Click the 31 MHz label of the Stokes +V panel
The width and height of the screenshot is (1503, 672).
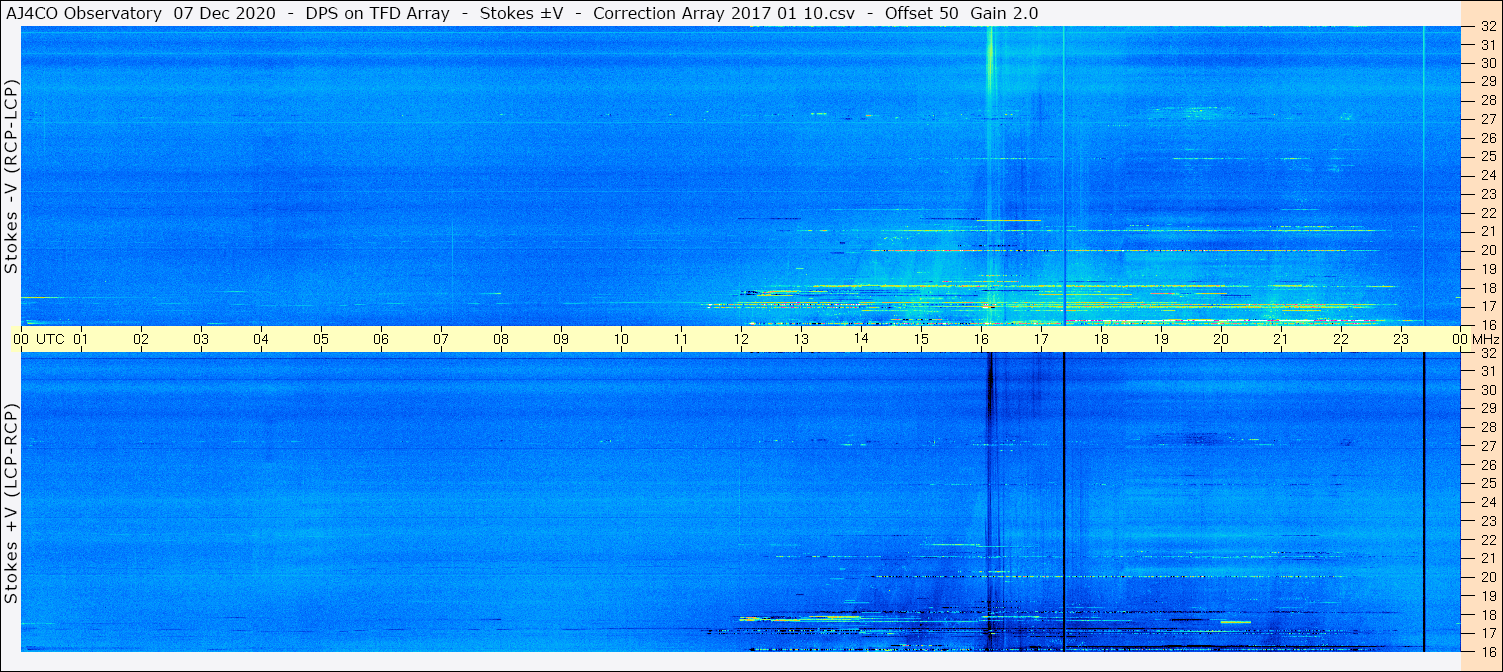click(1487, 372)
